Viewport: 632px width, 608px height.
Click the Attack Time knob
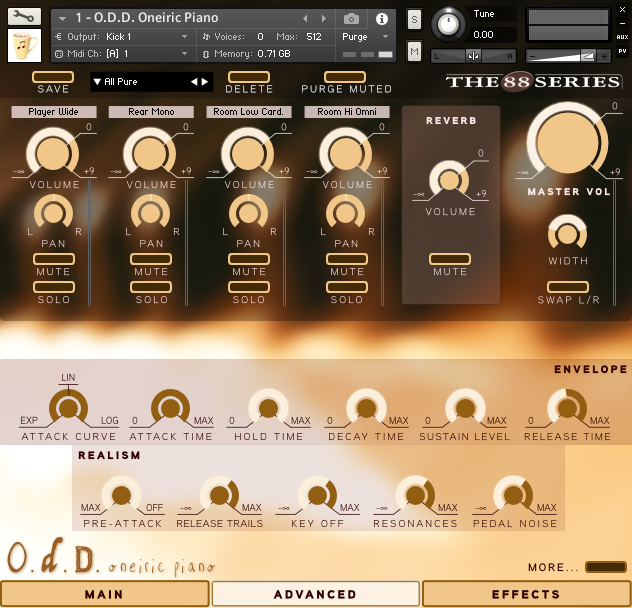(x=170, y=408)
